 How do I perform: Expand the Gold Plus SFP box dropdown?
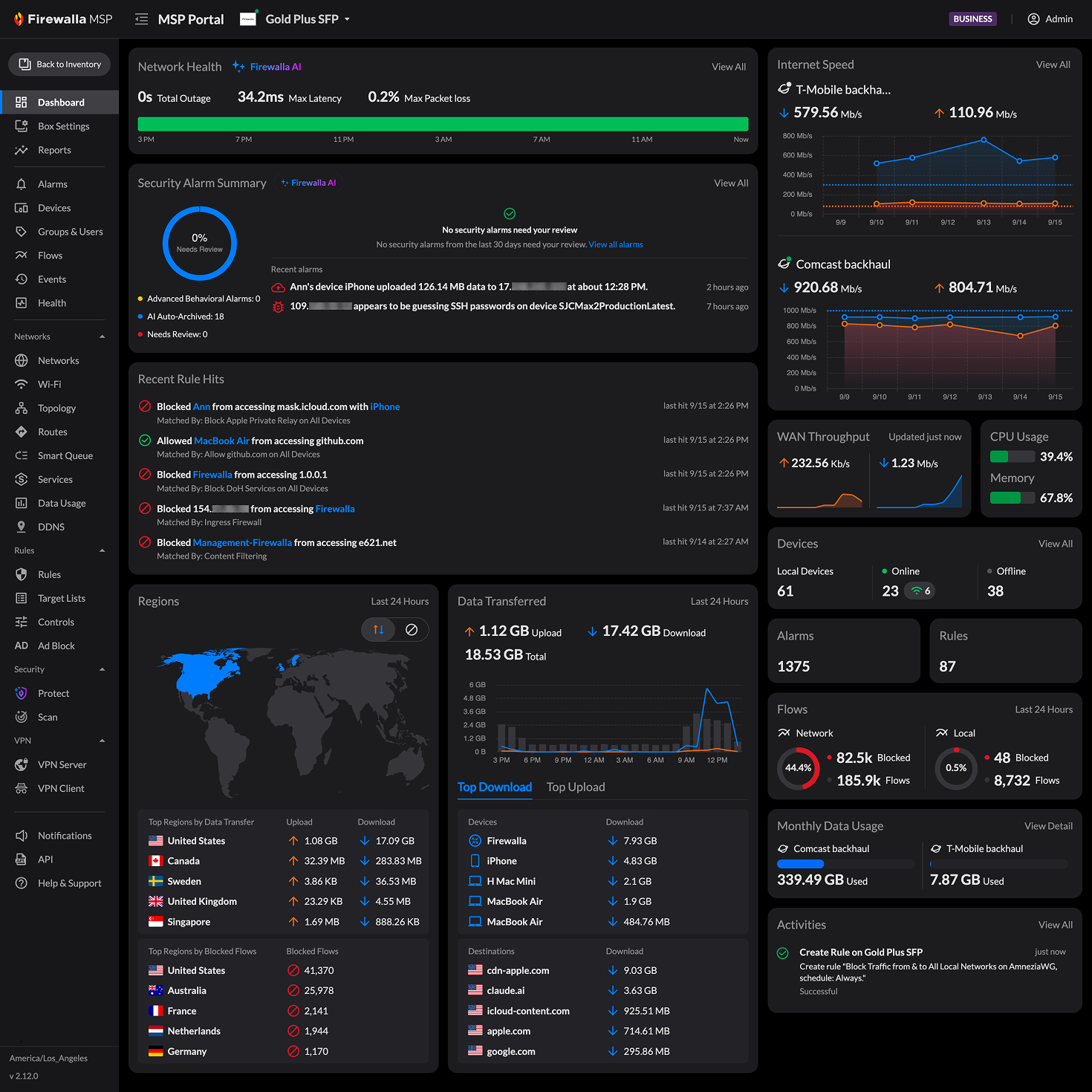347,19
